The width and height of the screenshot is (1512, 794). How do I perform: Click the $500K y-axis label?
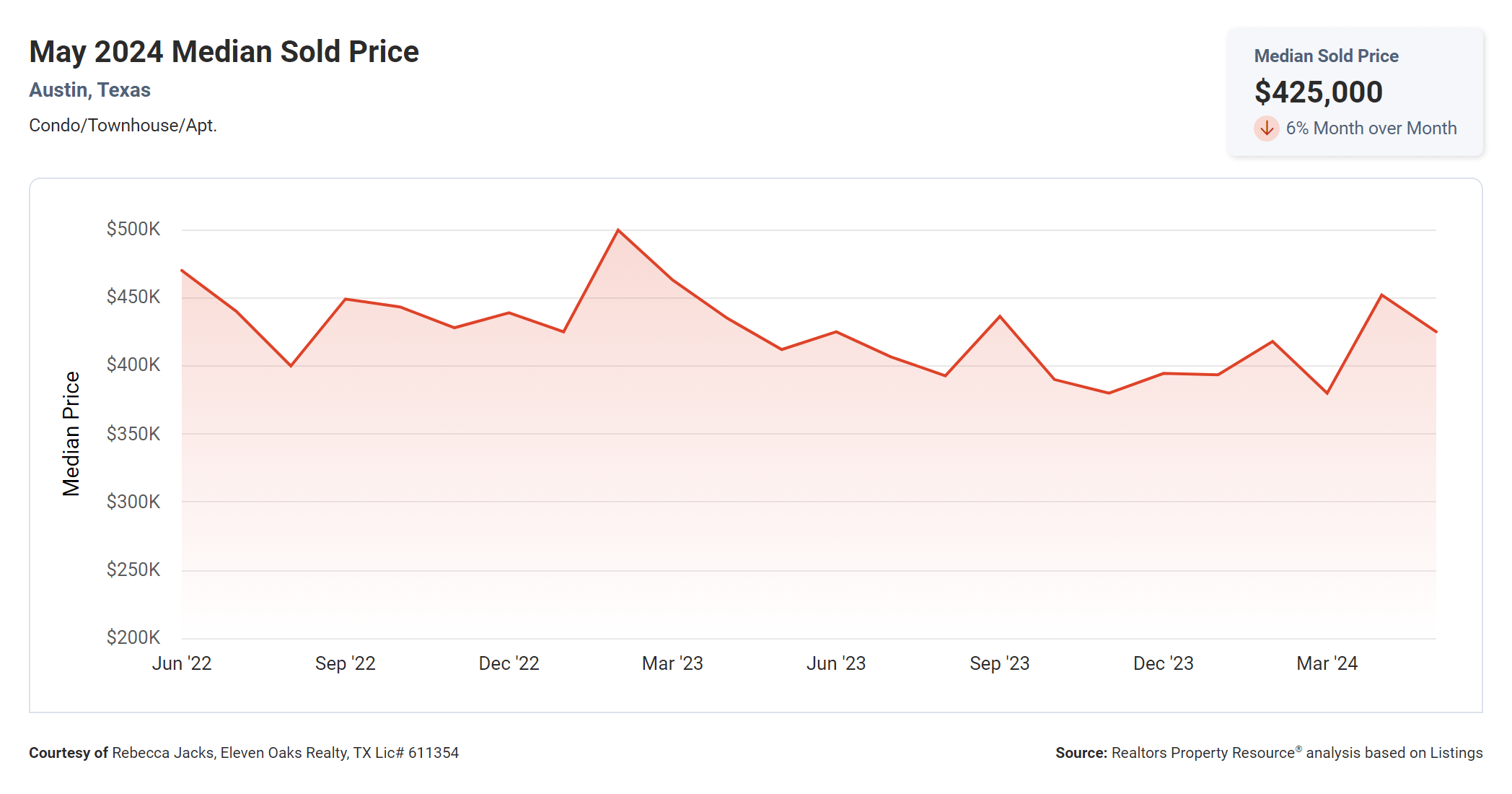click(x=133, y=230)
